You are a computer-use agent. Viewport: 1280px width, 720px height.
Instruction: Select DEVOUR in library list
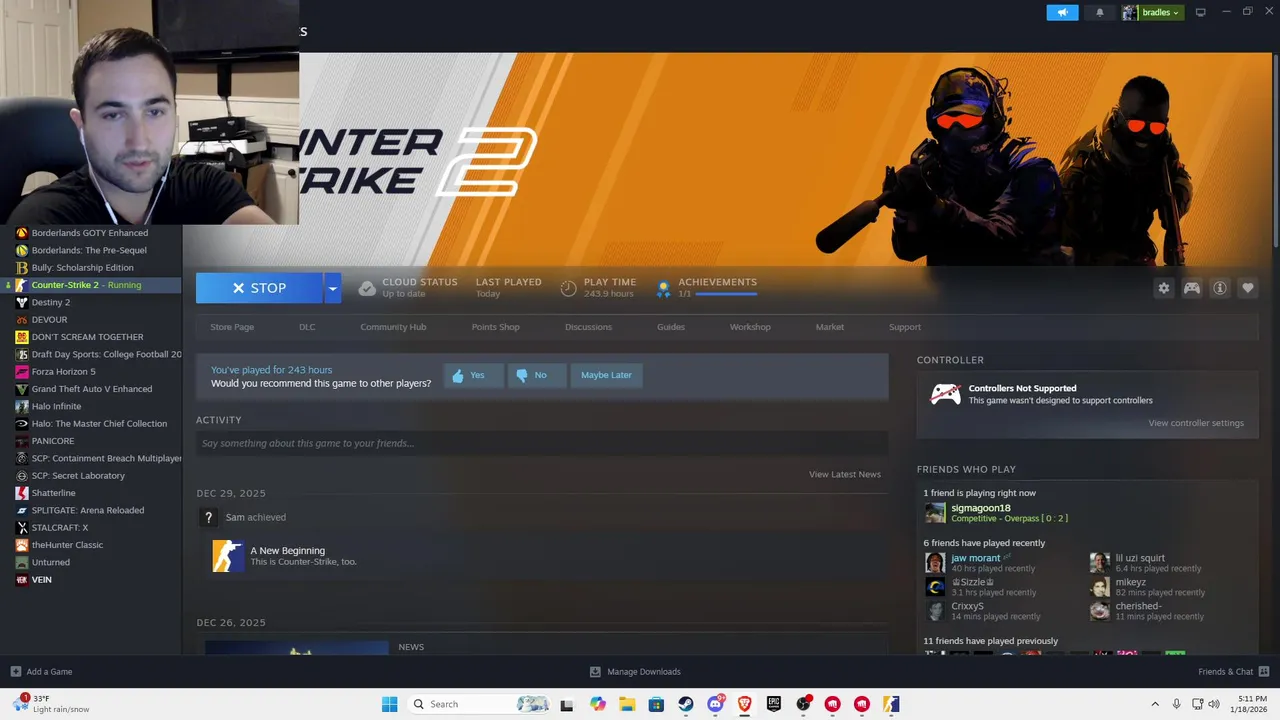49,320
